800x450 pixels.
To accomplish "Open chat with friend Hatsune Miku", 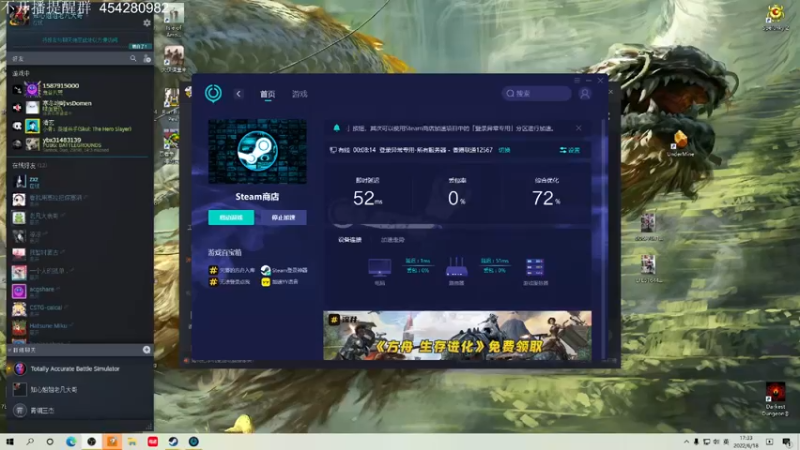I will [x=82, y=327].
